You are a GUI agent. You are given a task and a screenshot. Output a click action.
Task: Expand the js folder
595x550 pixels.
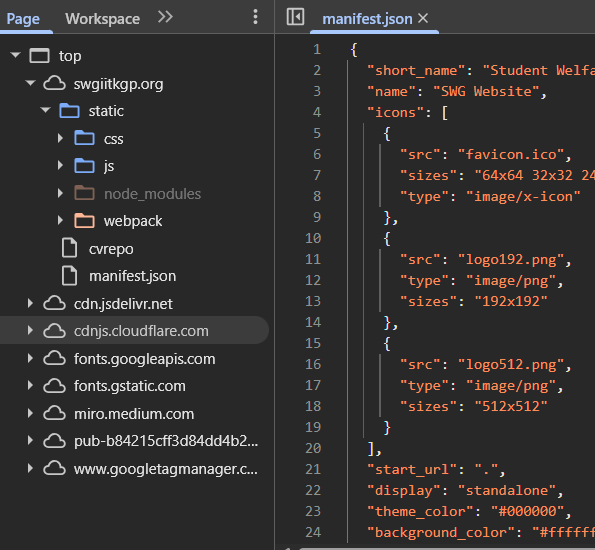(60, 165)
